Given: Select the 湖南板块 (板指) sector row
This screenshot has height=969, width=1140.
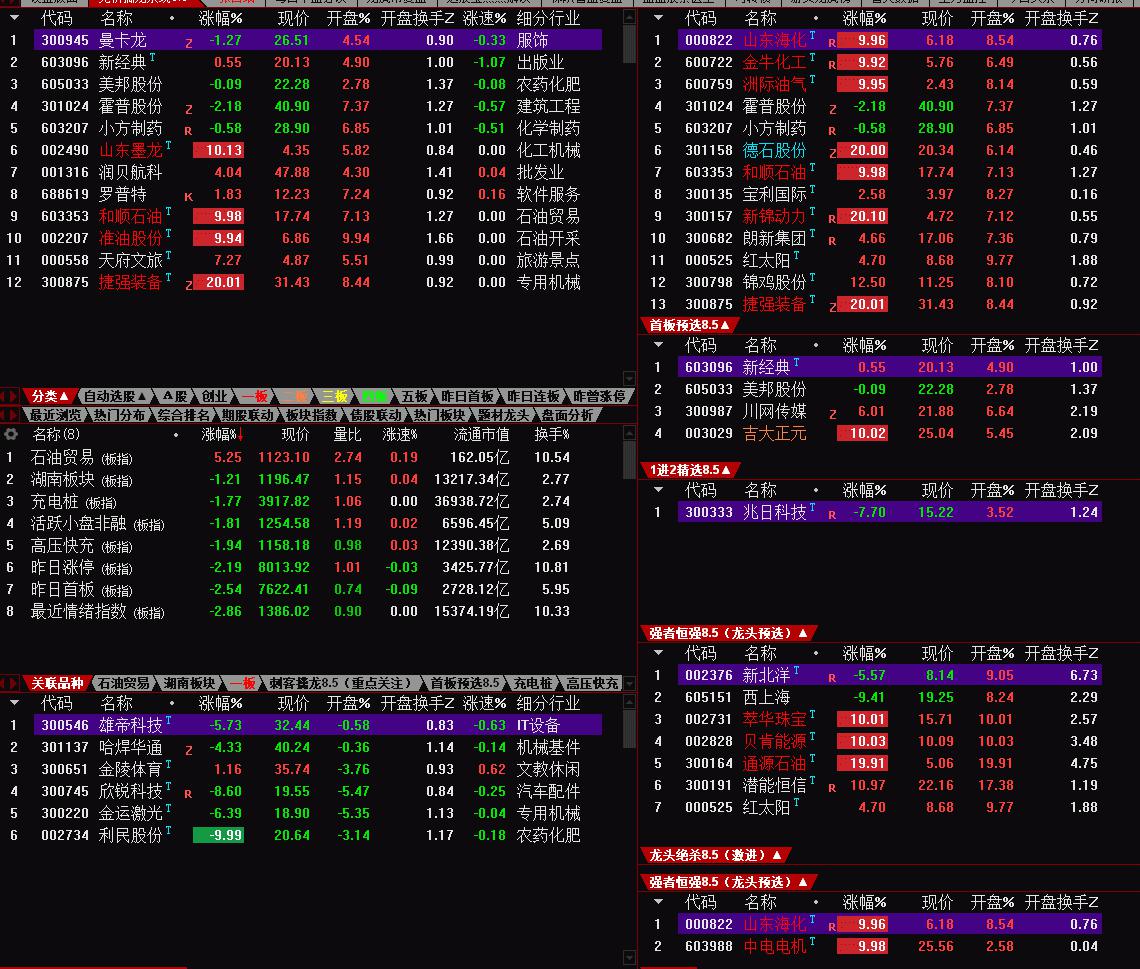Looking at the screenshot, I should (x=302, y=480).
